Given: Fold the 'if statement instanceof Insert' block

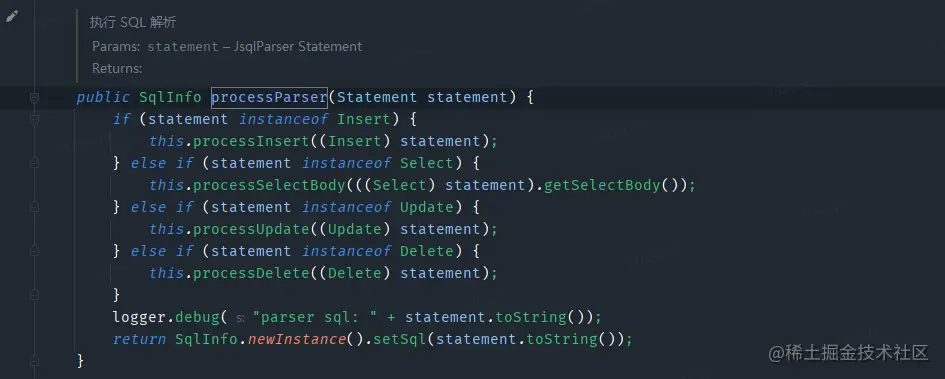Looking at the screenshot, I should pyautogui.click(x=34, y=119).
